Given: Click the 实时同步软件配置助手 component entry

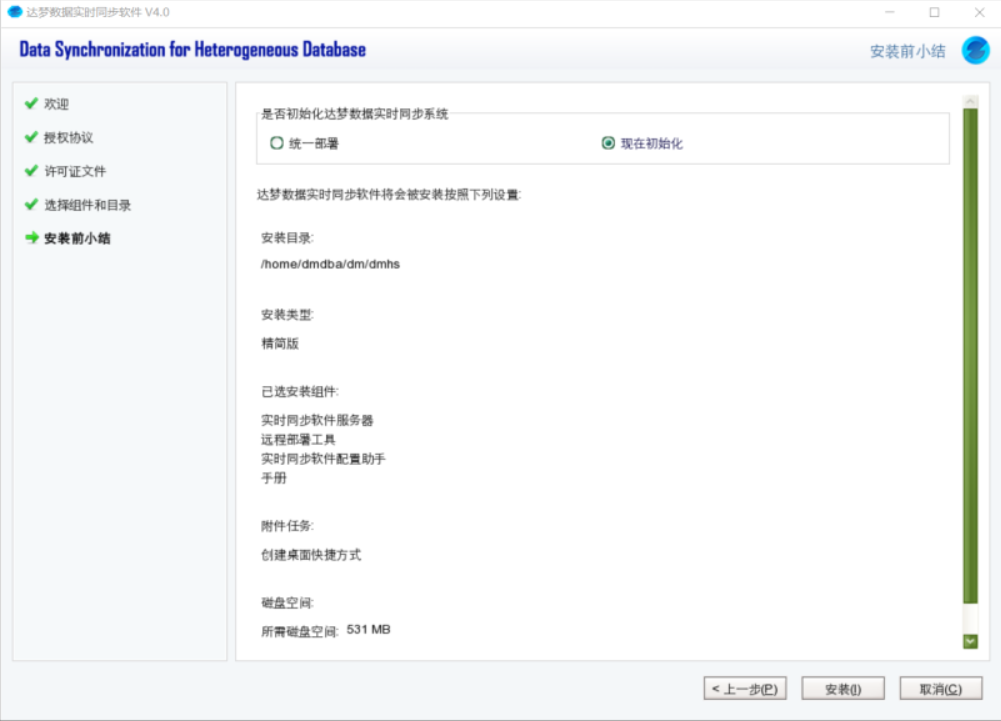Looking at the screenshot, I should pyautogui.click(x=323, y=459).
